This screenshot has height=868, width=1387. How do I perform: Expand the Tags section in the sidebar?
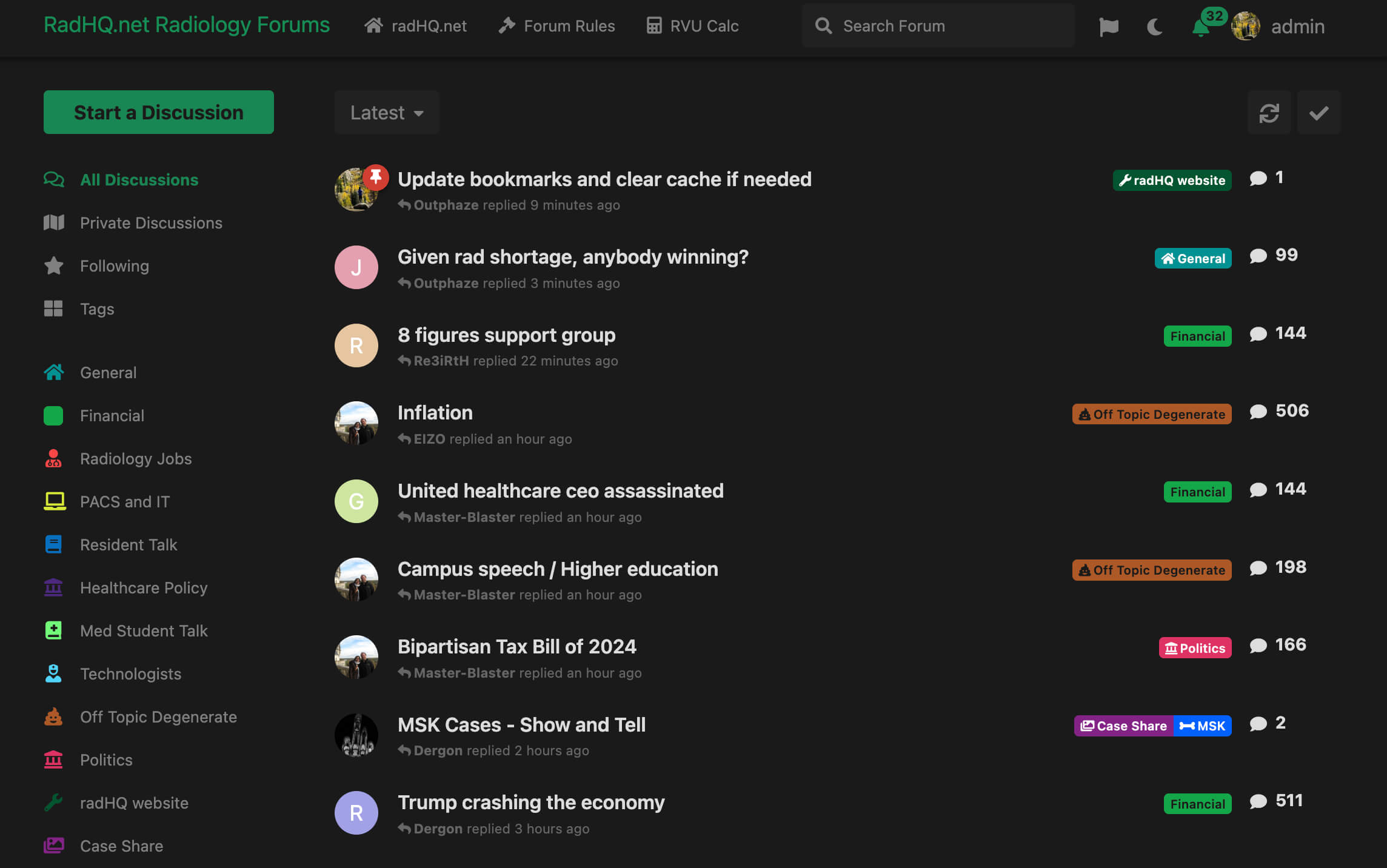(x=96, y=309)
